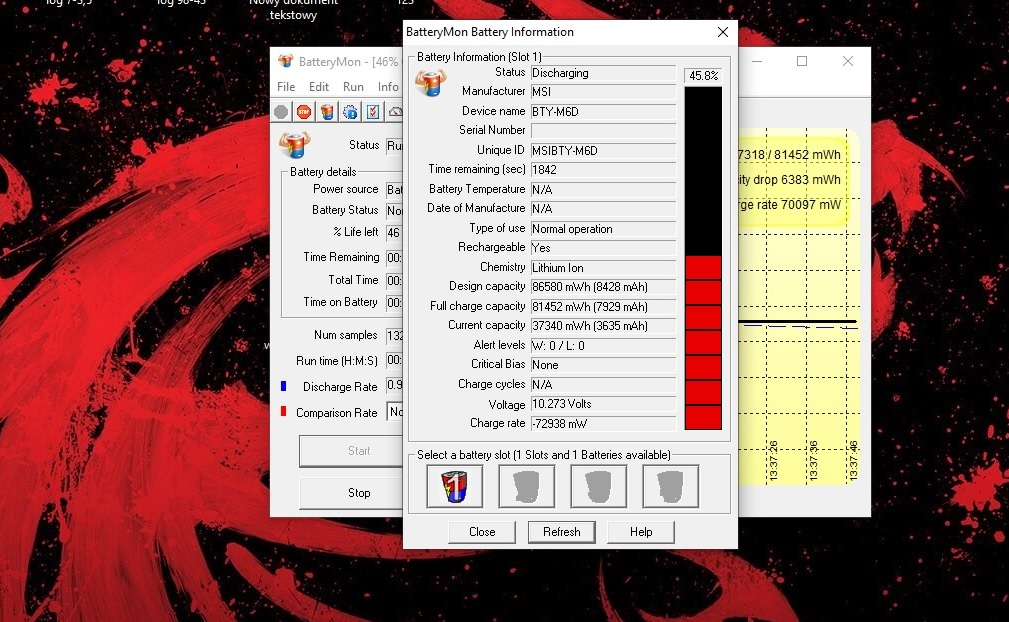
Task: Click the Comparison Rate dropdown in BatteryMon
Action: pyautogui.click(x=394, y=412)
